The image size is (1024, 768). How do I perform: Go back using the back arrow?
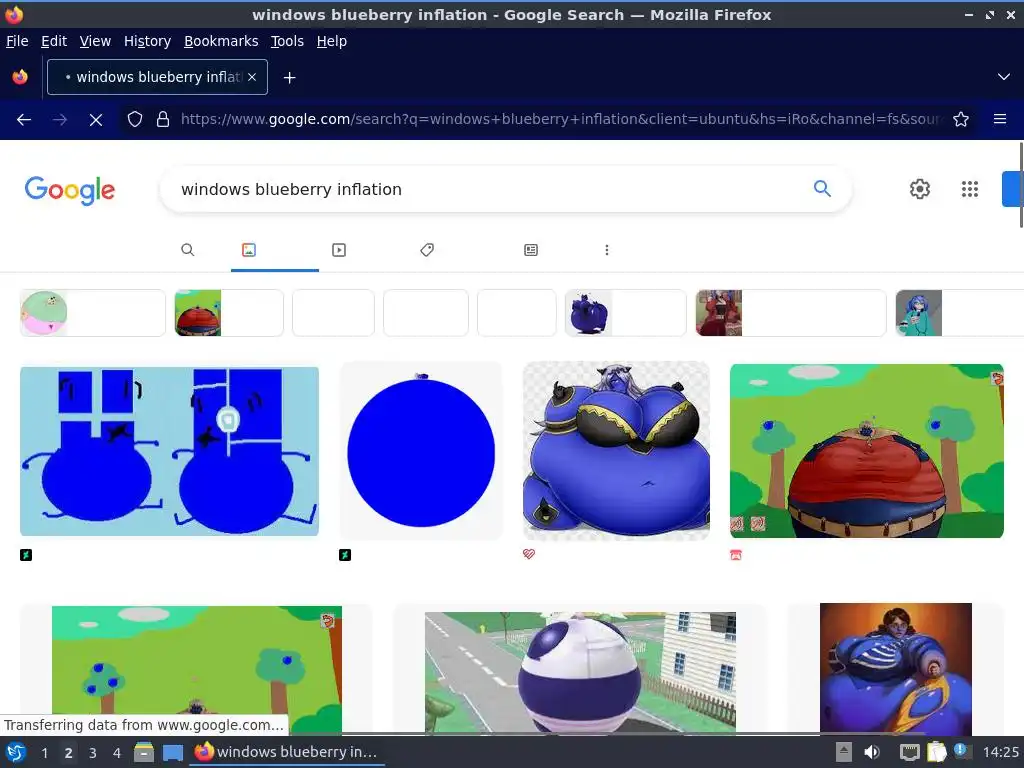point(24,120)
